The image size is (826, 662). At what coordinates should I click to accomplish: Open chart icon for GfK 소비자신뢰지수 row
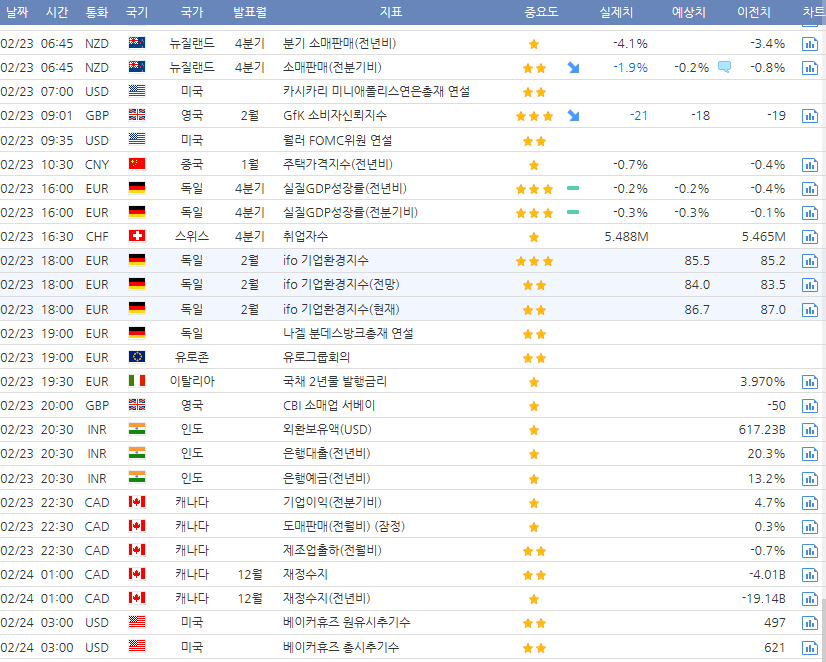810,116
